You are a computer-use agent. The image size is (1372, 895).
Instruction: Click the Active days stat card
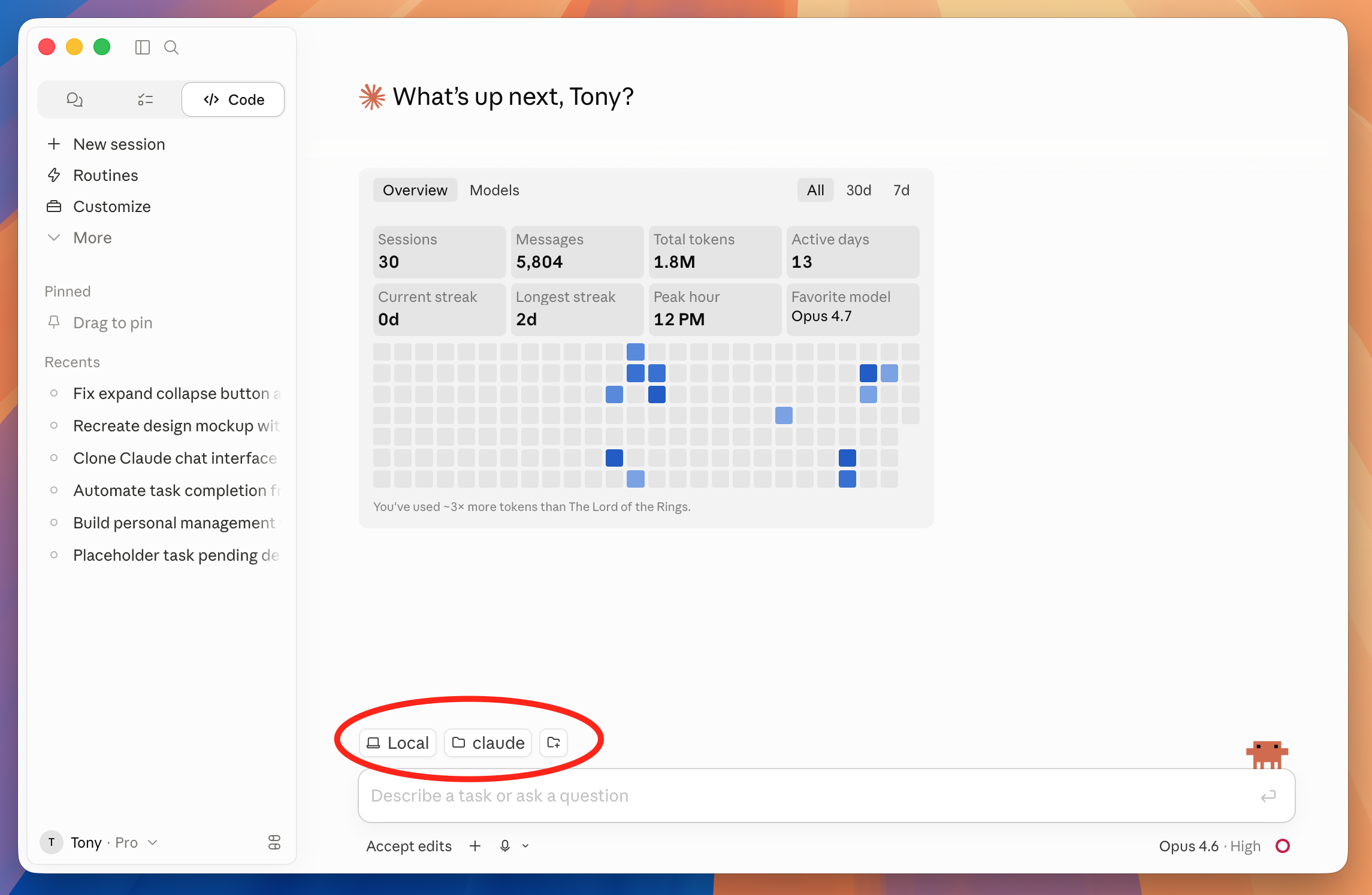853,252
